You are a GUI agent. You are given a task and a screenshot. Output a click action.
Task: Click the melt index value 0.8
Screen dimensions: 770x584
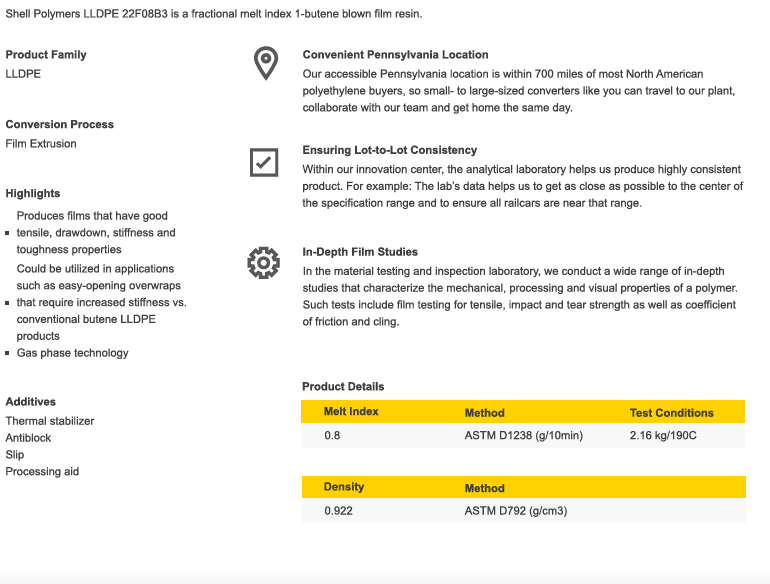(332, 436)
